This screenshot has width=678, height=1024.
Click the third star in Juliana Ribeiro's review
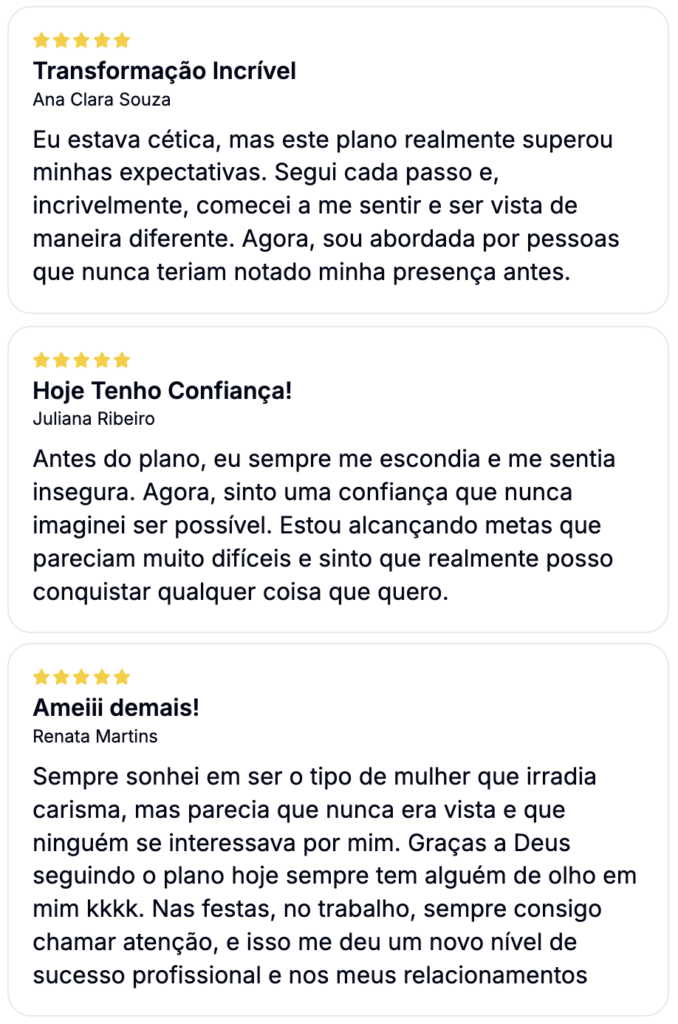82,360
